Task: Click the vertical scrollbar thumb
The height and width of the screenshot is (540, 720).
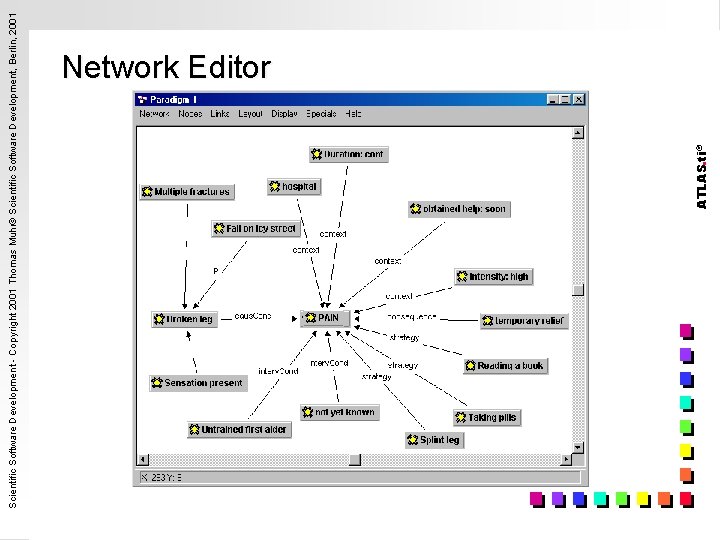Action: coord(578,290)
